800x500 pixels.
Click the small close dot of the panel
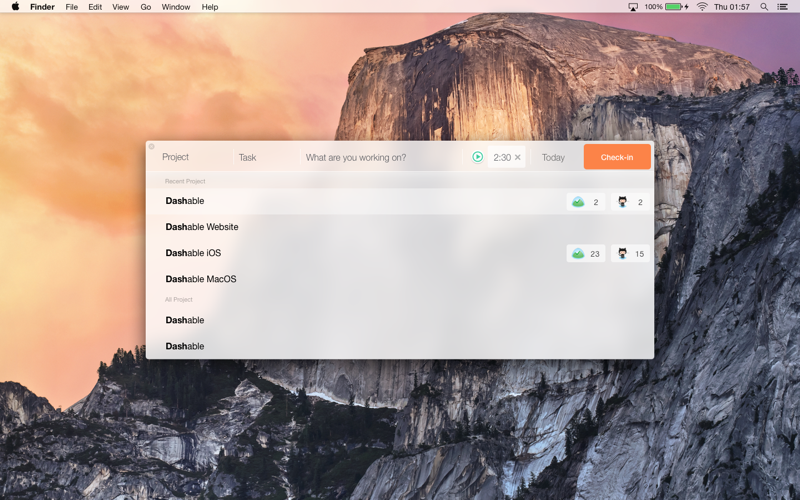[152, 147]
